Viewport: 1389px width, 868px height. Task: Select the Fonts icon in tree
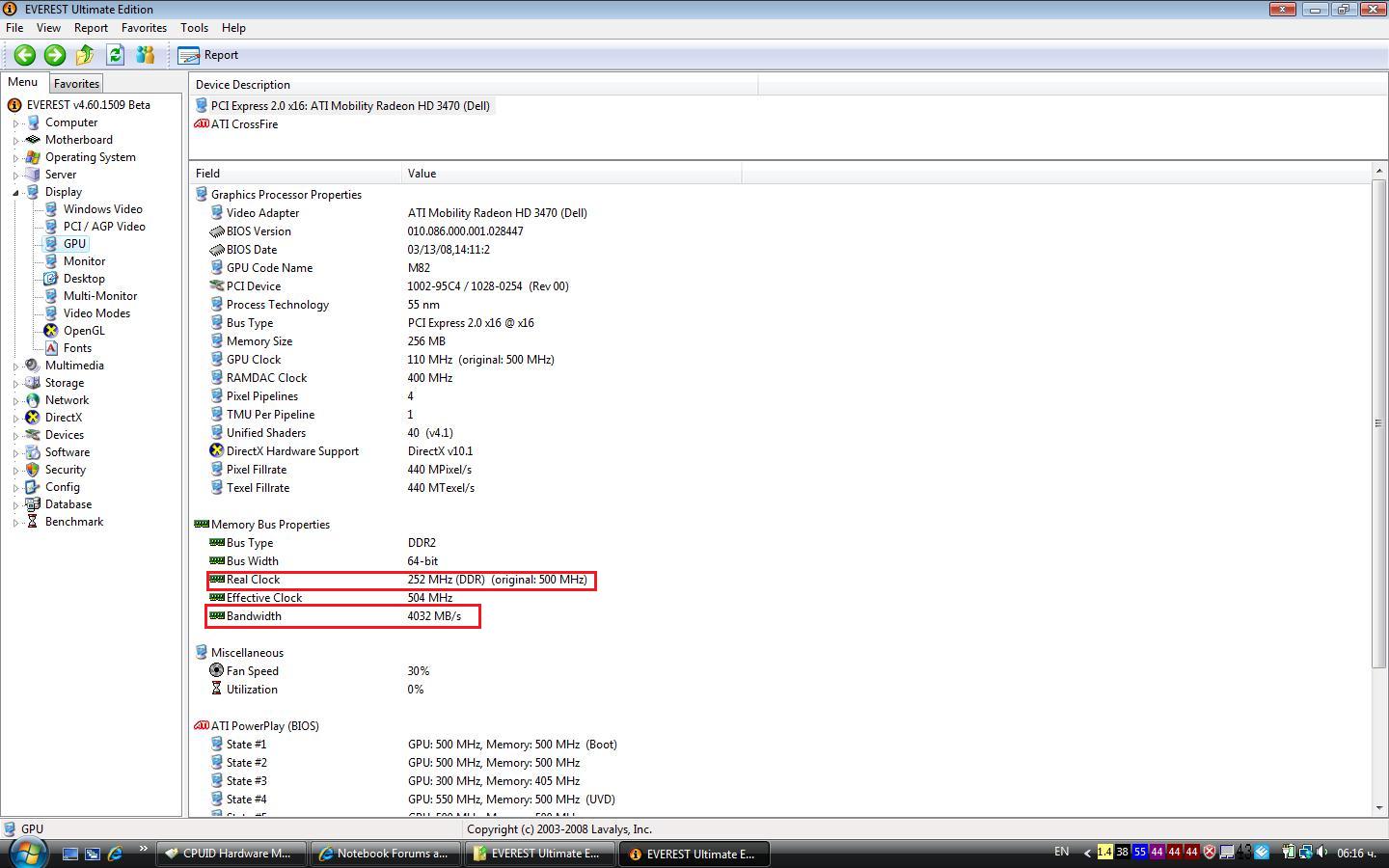[51, 348]
